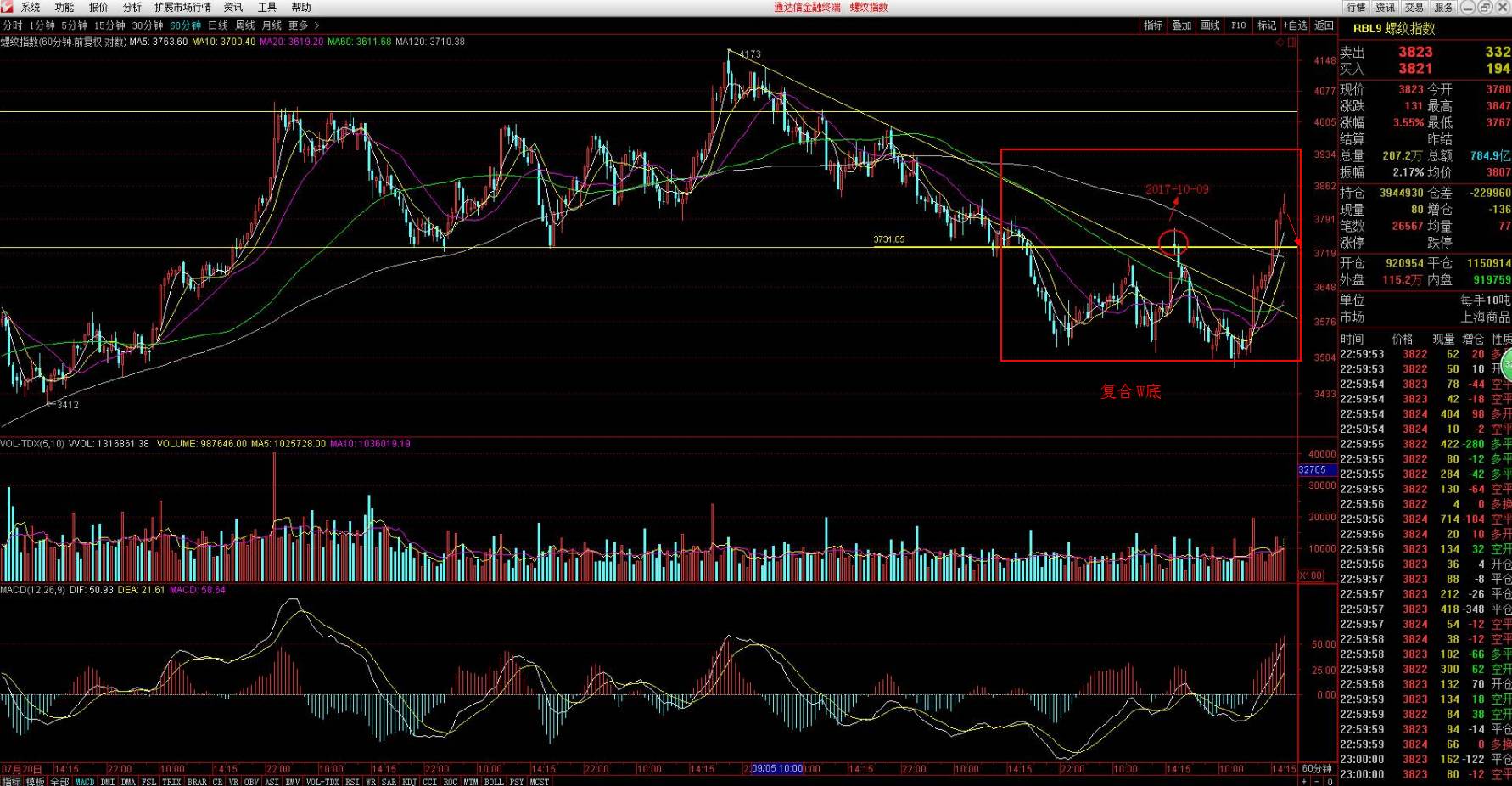
Task: Switch chart to 5分钟 period
Action: pos(75,25)
